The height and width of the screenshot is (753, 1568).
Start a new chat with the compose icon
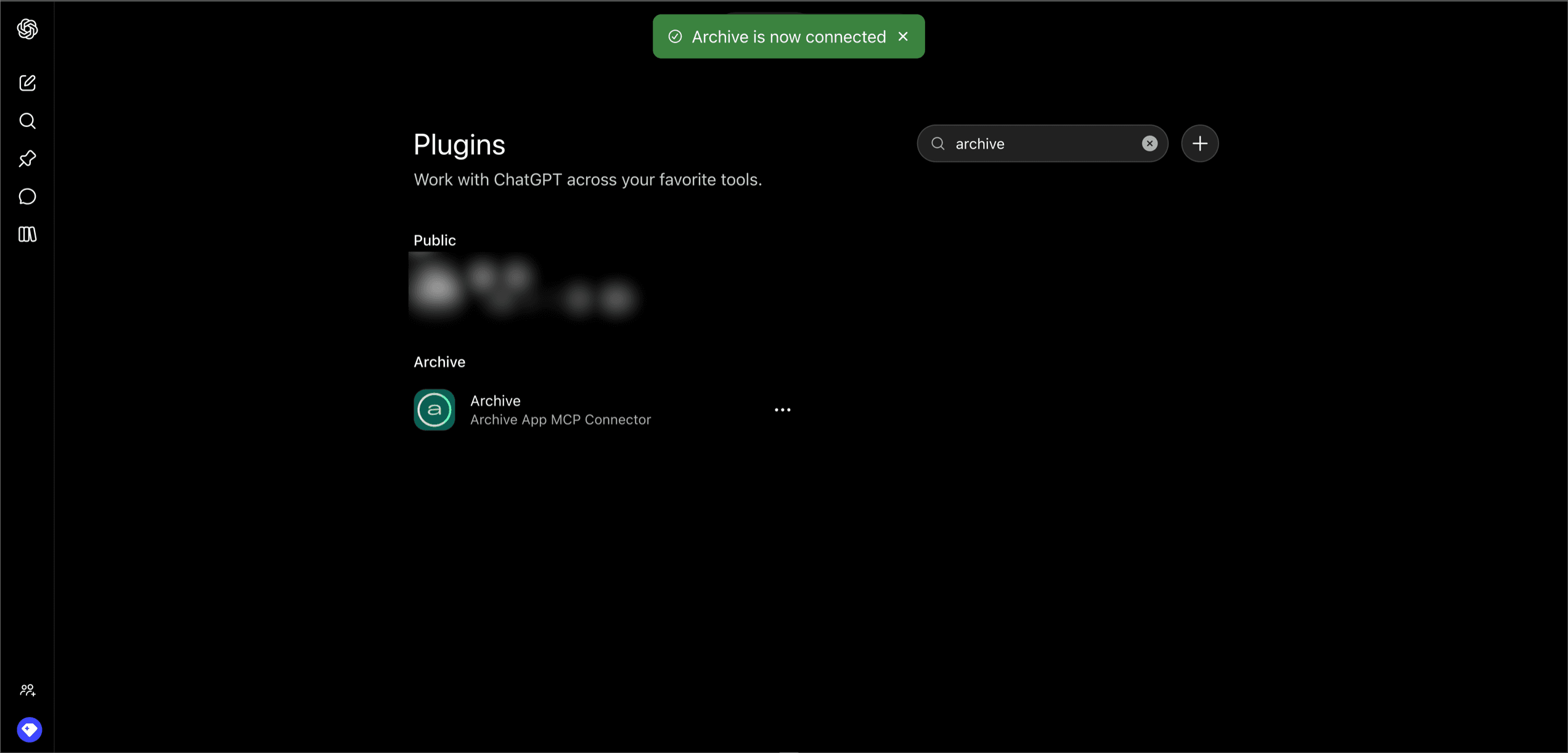tap(27, 83)
